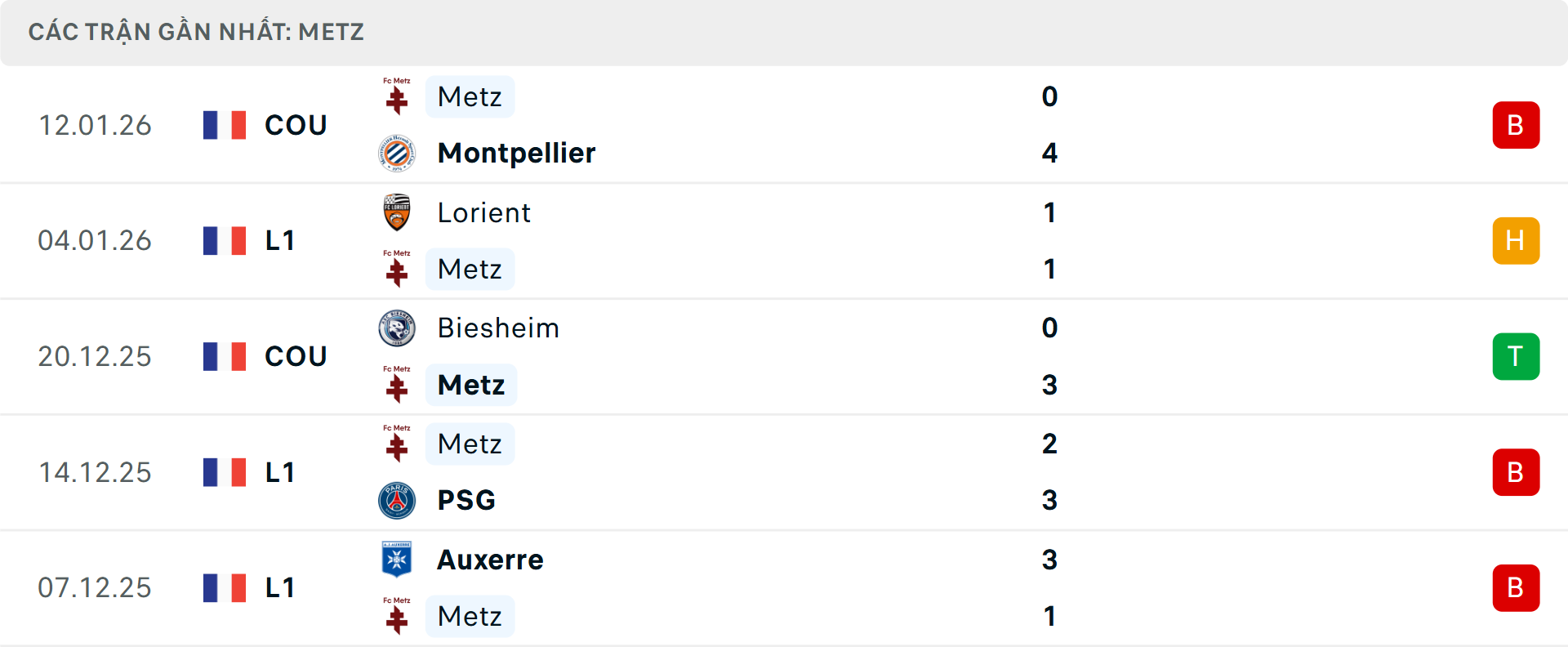Screen dimensions: 1568x647
Task: Click the green T badge for Biesheim match
Action: [1516, 356]
